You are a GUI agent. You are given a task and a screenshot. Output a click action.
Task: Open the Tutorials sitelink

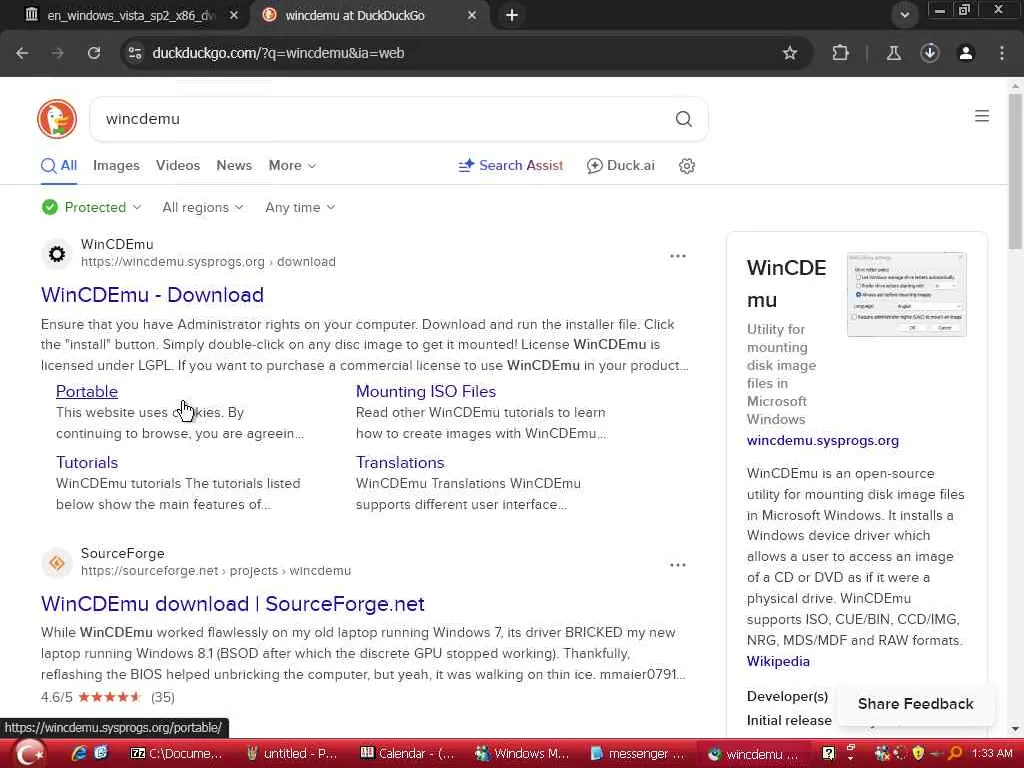coord(87,462)
